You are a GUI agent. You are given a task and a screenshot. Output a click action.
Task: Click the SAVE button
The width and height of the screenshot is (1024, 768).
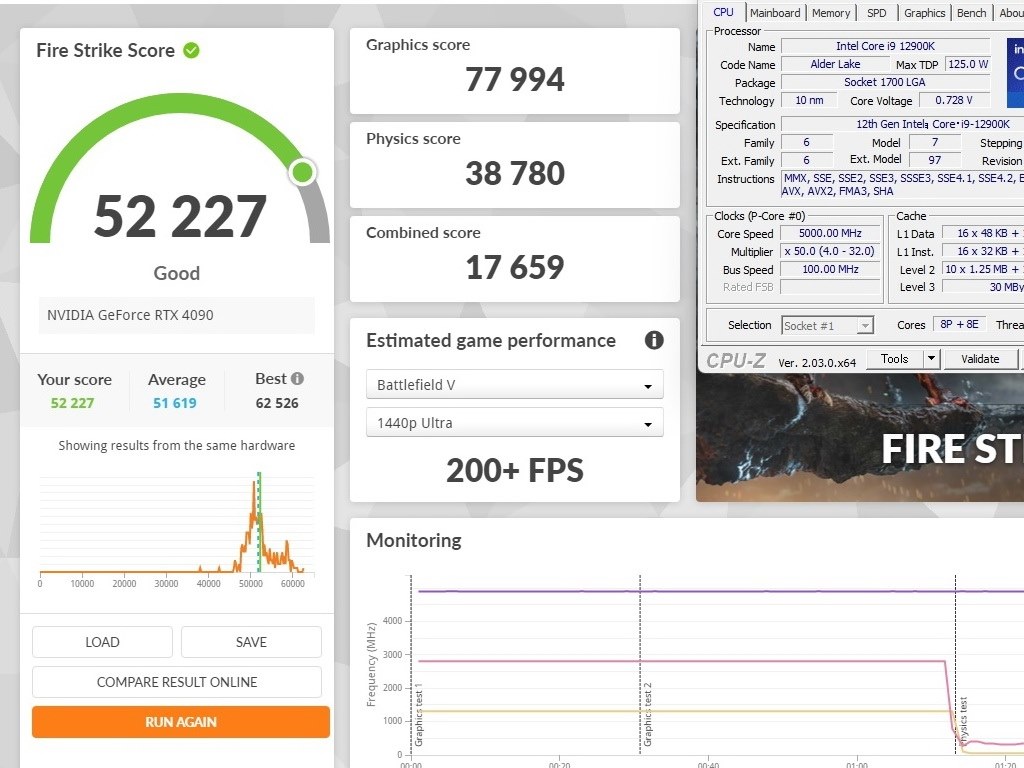[251, 642]
